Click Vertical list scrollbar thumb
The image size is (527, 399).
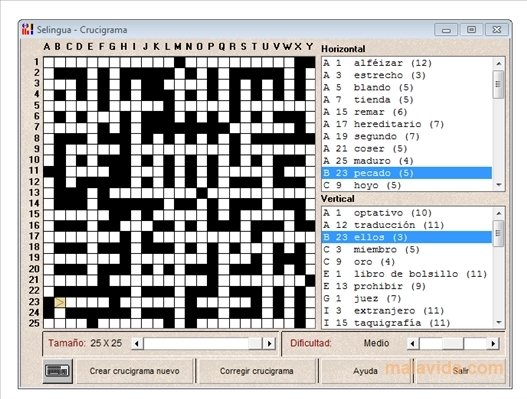coord(498,233)
